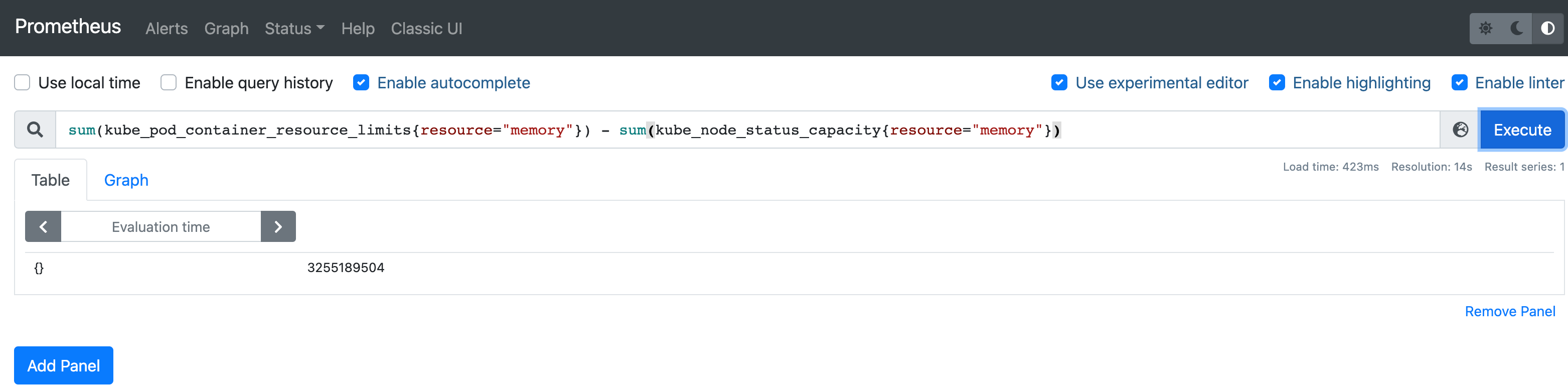Click Remove Panel link
Image resolution: width=1568 pixels, height=386 pixels.
point(1510,312)
